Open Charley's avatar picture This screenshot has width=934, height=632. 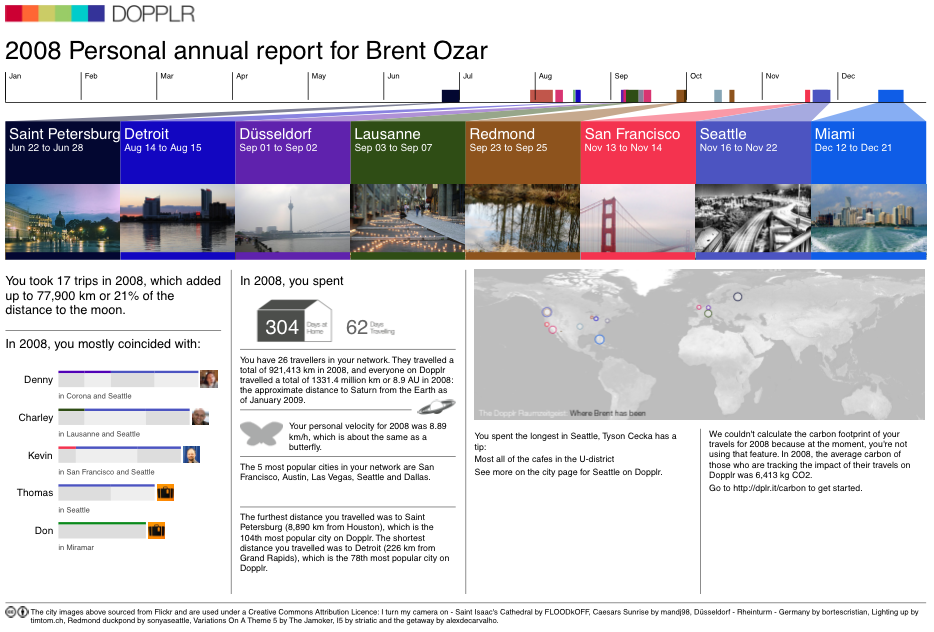tap(200, 417)
